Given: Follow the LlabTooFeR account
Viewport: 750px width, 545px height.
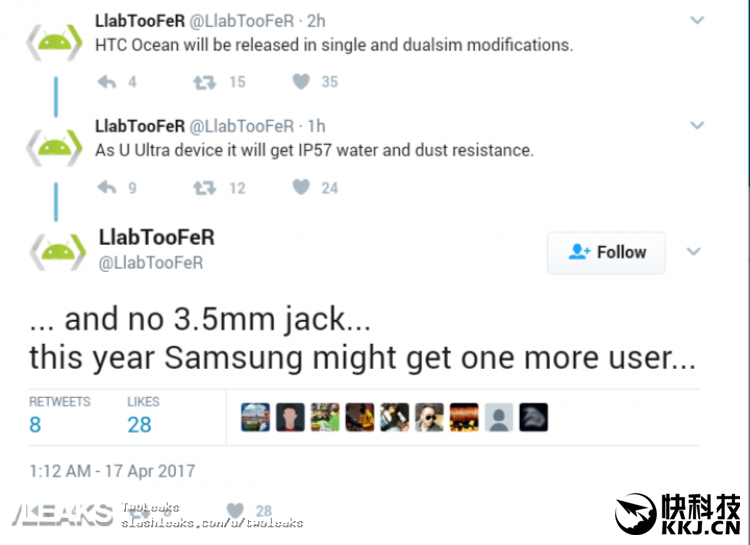Looking at the screenshot, I should [x=606, y=252].
